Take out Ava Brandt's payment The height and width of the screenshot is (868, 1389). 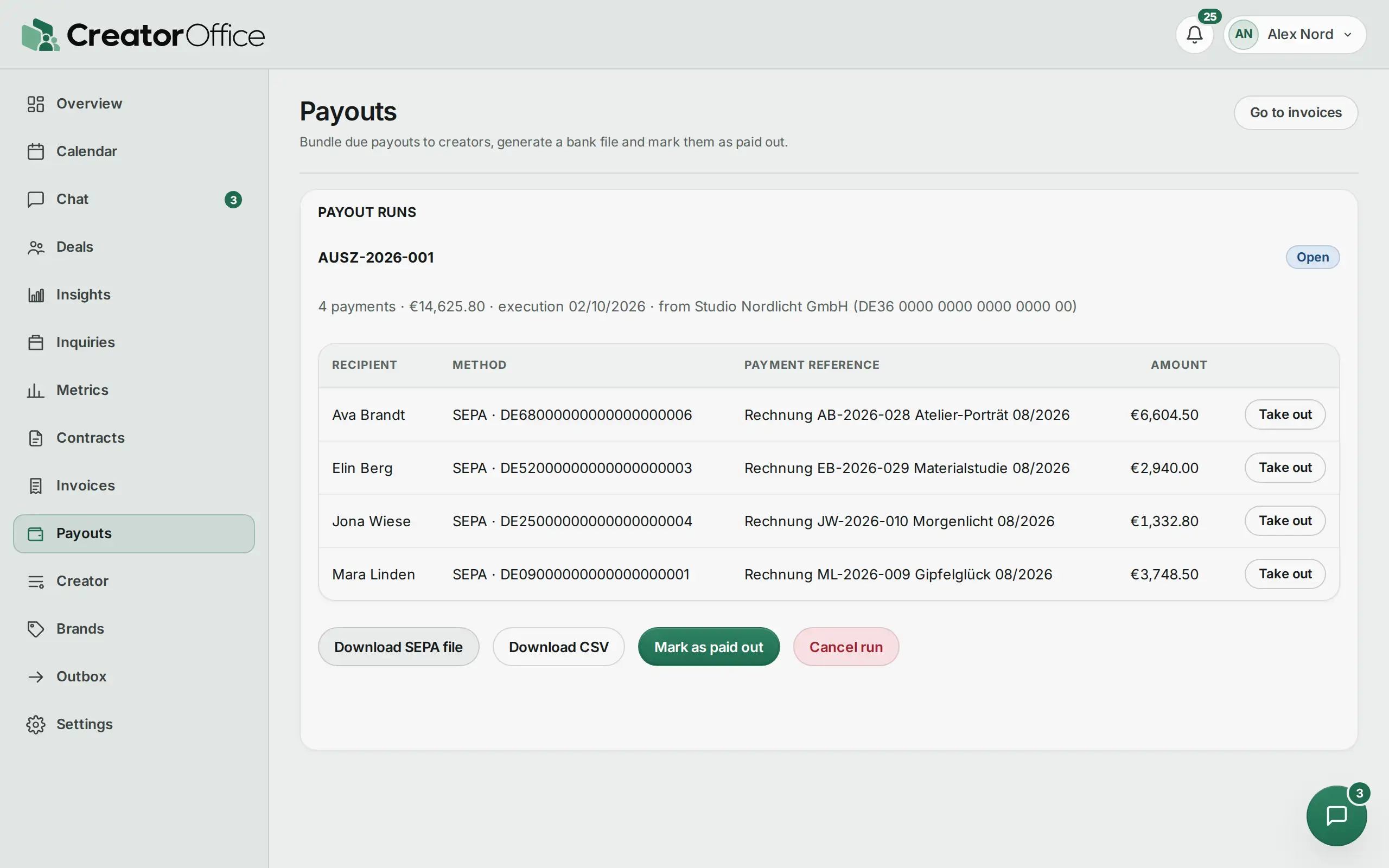point(1284,414)
